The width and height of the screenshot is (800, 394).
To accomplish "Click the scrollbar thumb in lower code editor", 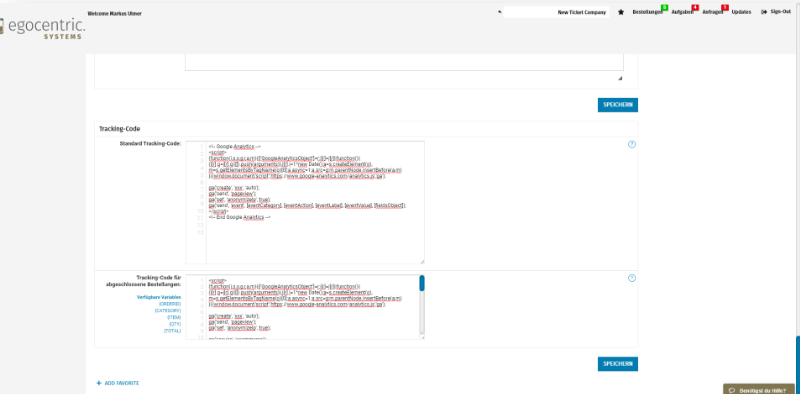I will (422, 283).
